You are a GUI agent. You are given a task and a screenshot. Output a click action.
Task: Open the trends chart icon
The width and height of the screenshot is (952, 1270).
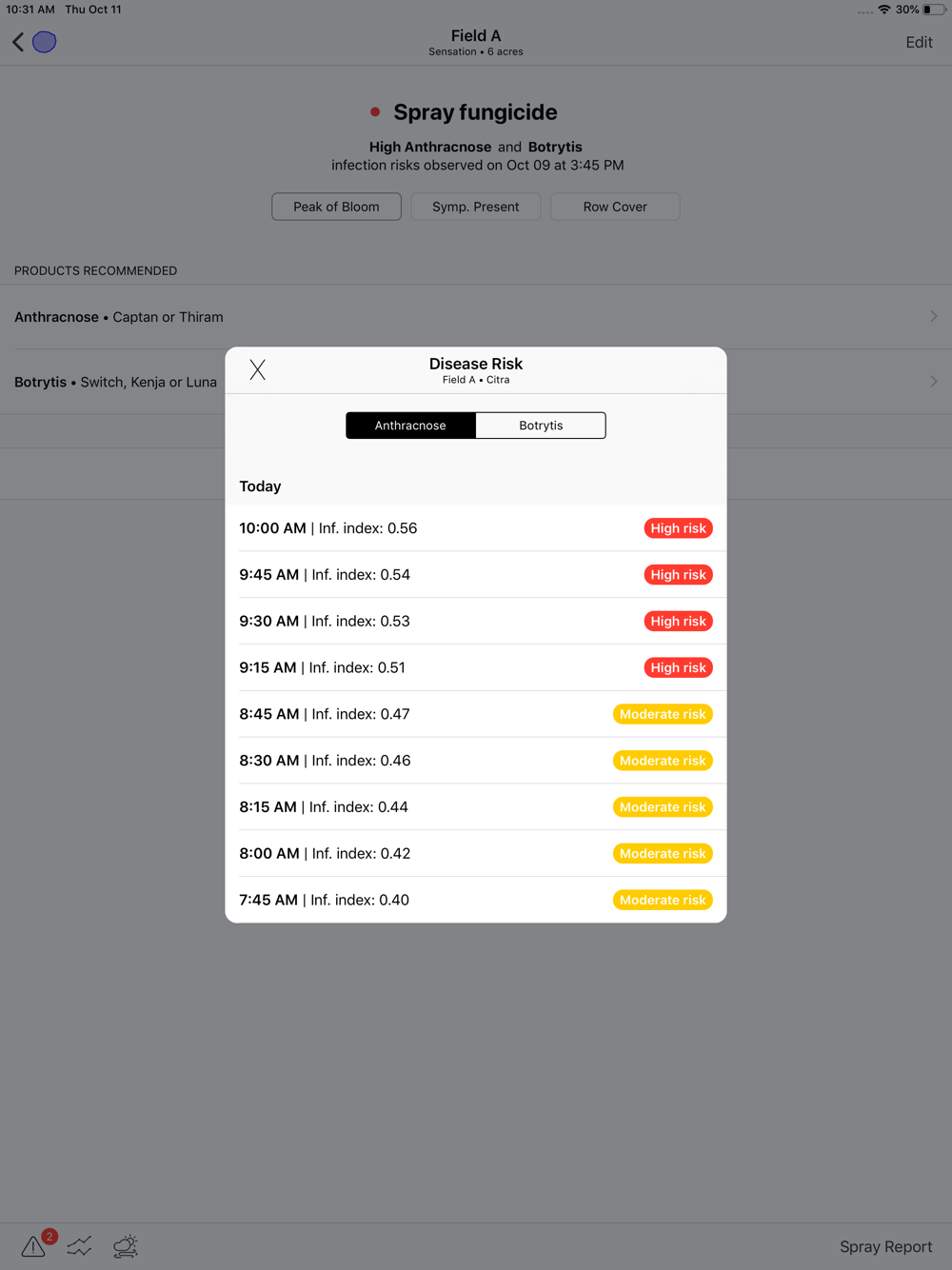click(x=80, y=1246)
